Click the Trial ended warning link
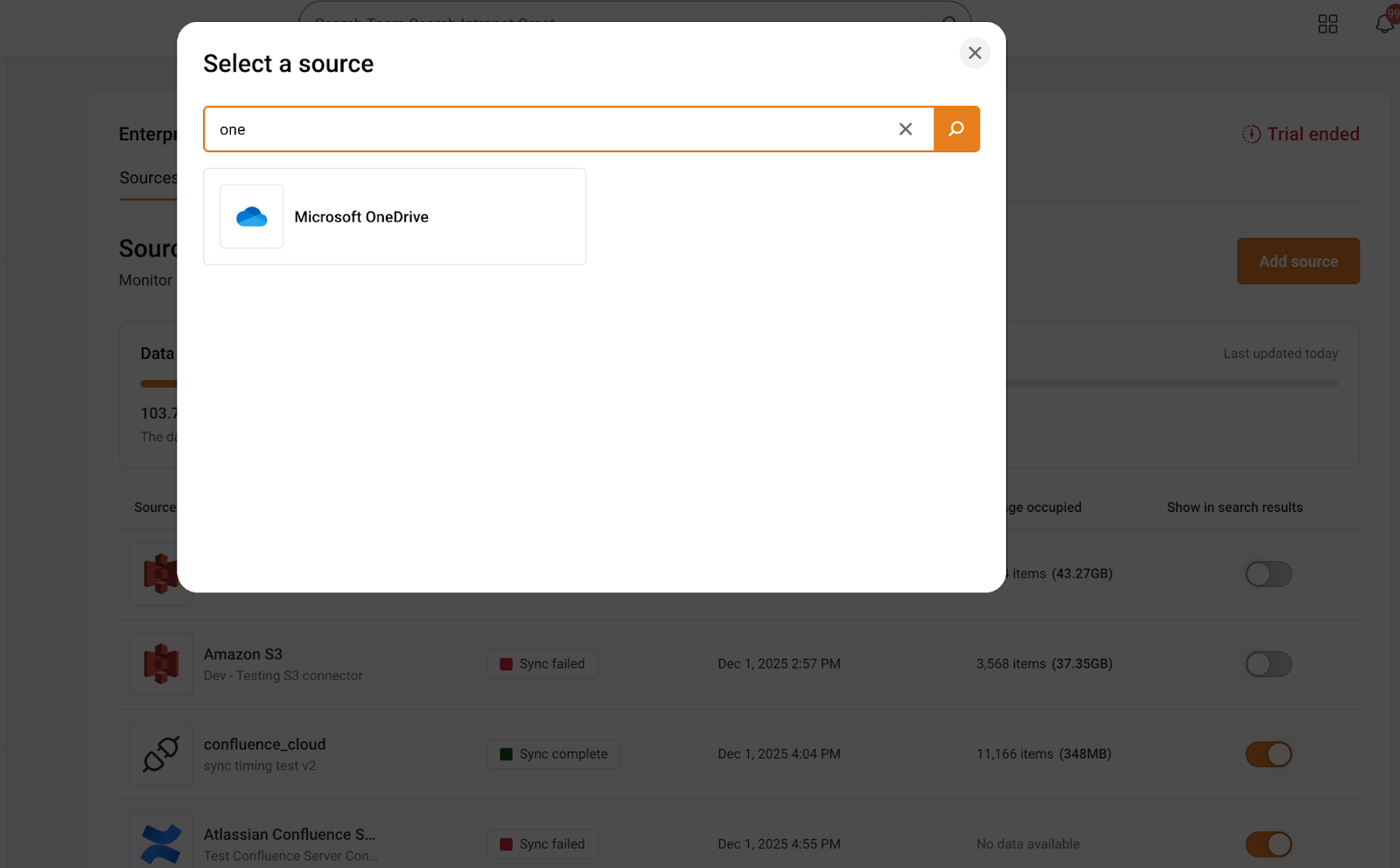The image size is (1400, 868). (1301, 134)
